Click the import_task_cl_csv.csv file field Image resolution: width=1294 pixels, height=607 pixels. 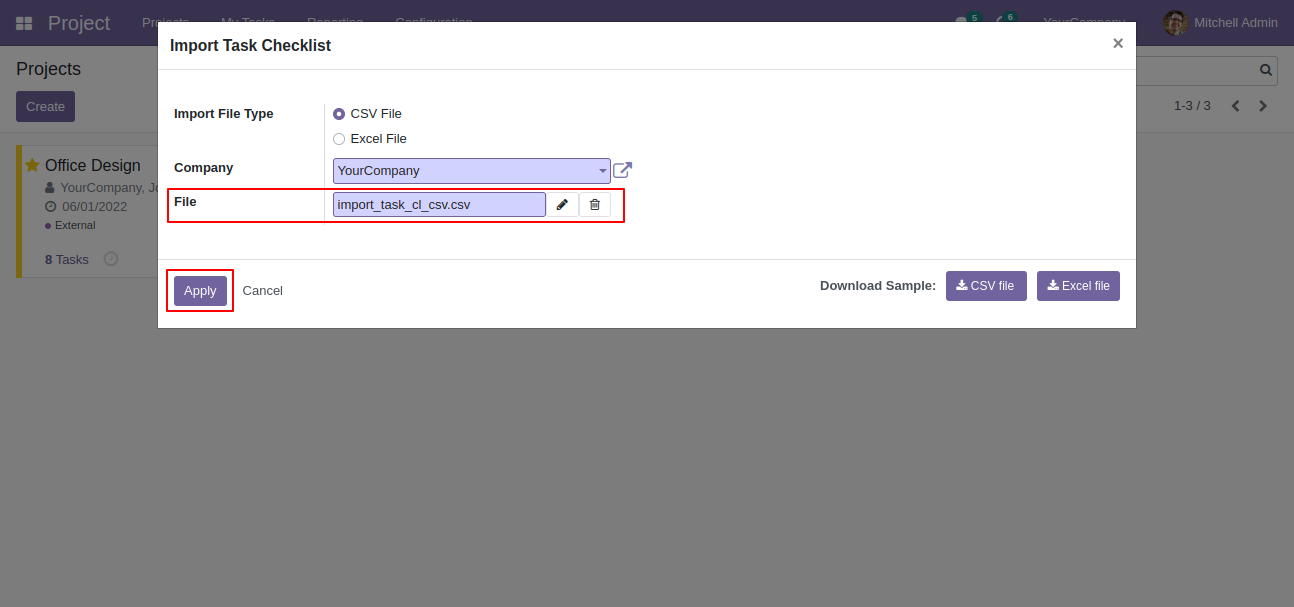point(439,205)
